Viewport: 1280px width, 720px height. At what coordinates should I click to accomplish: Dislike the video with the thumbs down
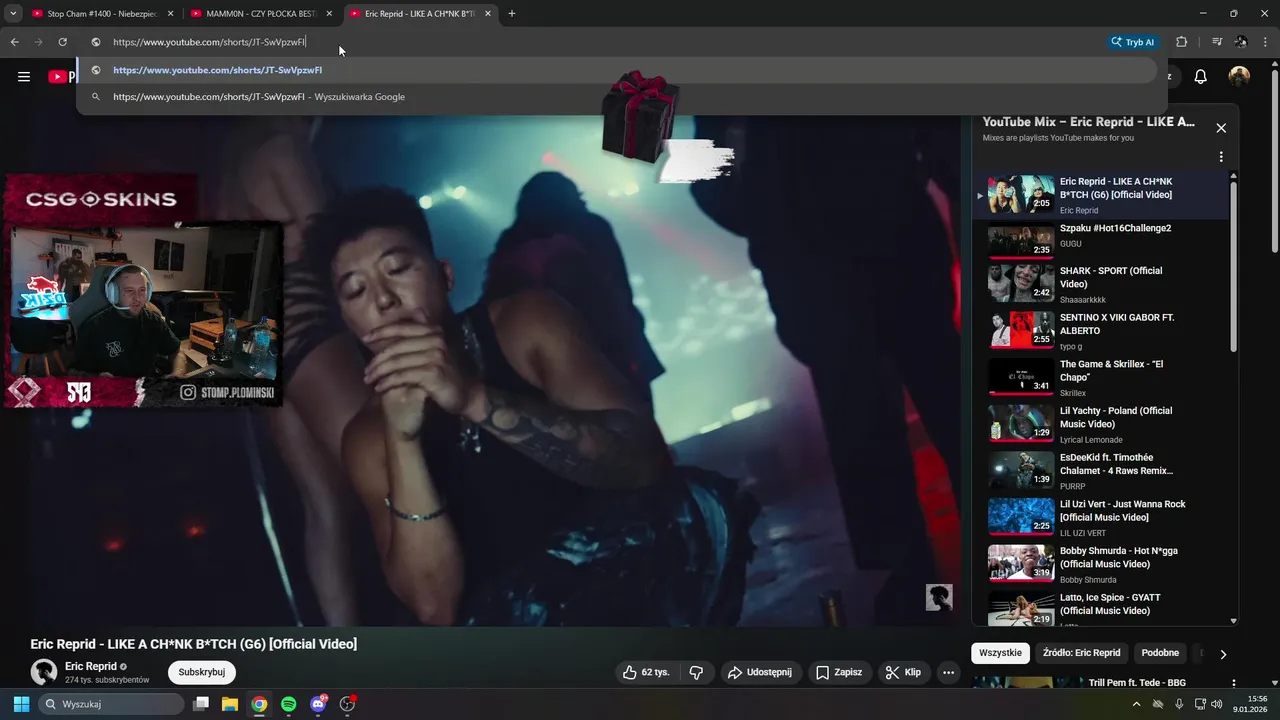tap(697, 672)
